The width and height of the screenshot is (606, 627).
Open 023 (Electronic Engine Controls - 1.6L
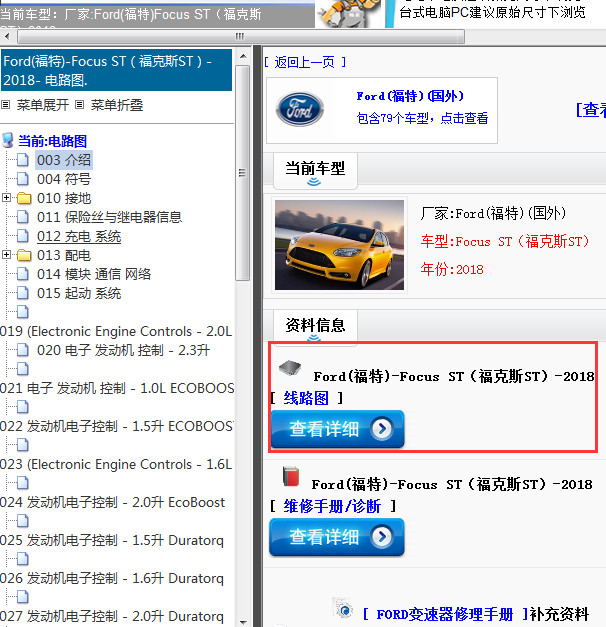click(116, 464)
